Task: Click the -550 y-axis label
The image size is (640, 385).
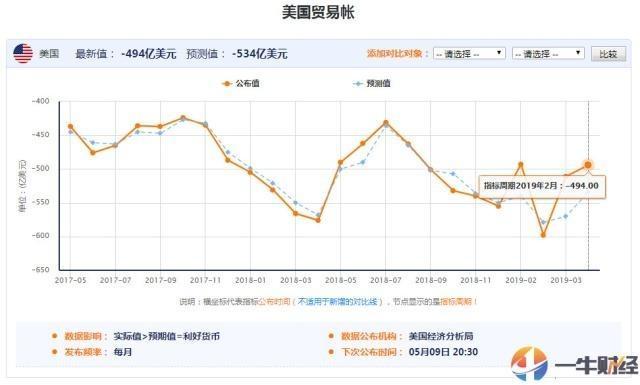Action: tap(40, 202)
